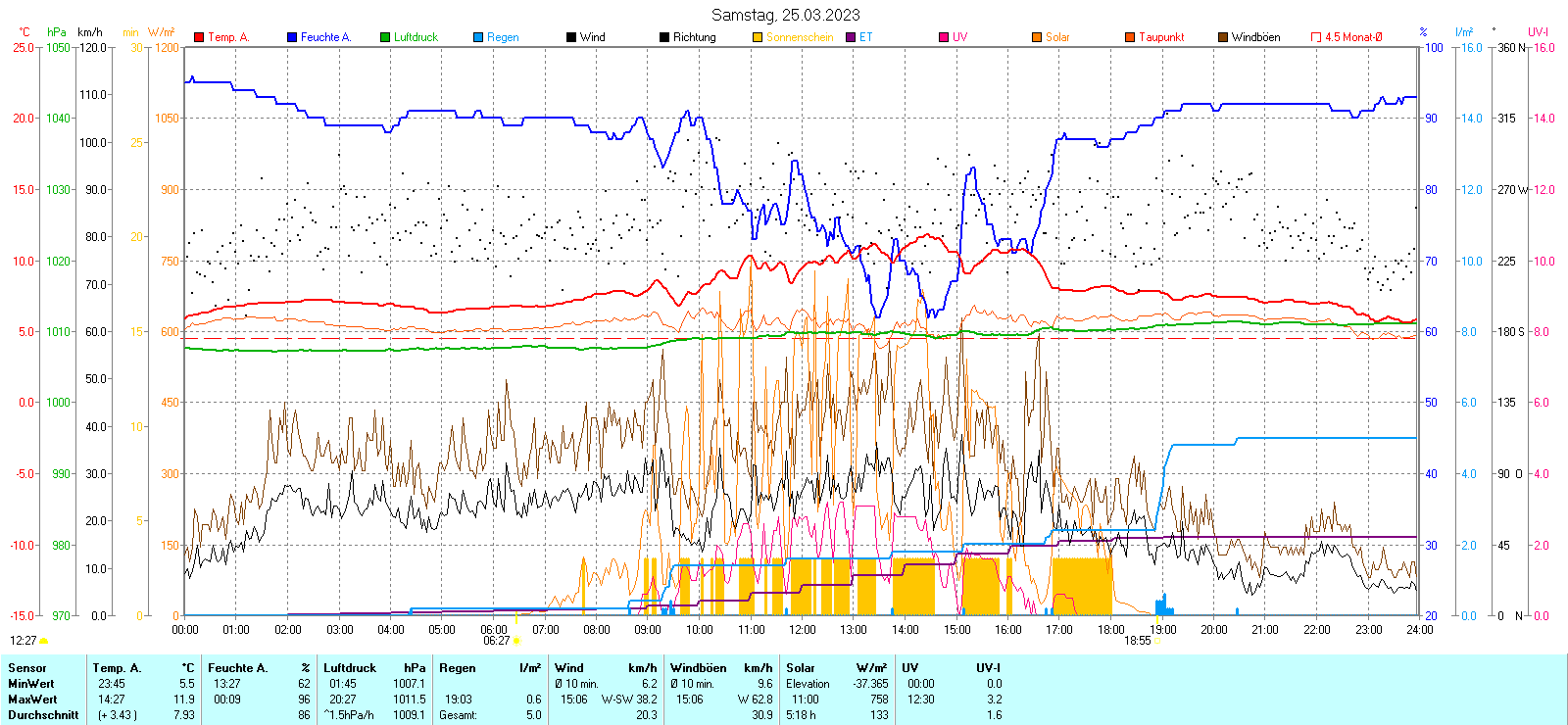Toggle the black Wind legend marker
1568x725 pixels.
pos(571,37)
